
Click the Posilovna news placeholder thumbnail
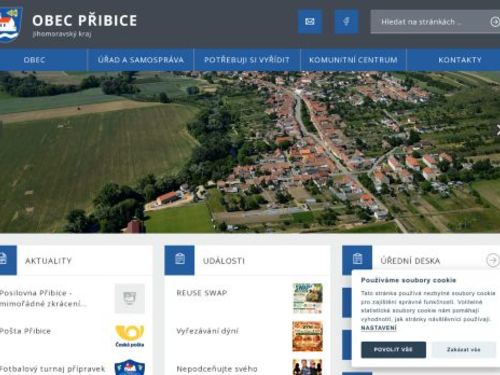coord(130,299)
